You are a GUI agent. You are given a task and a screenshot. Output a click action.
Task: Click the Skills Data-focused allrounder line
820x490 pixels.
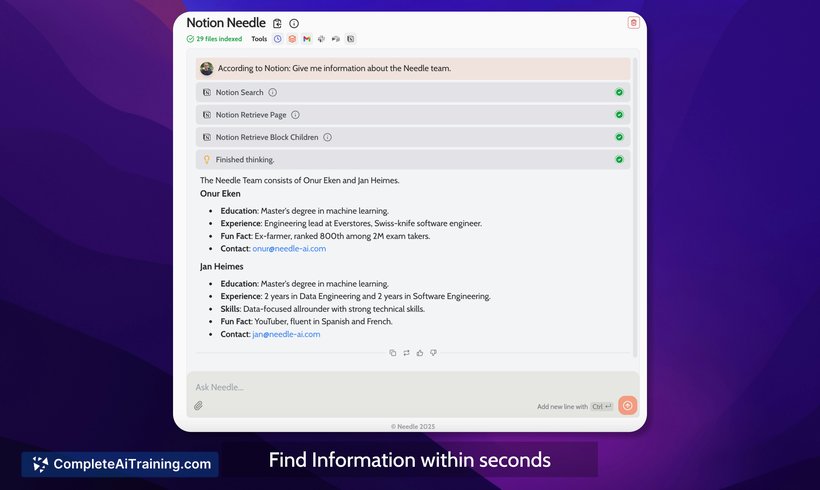click(322, 309)
